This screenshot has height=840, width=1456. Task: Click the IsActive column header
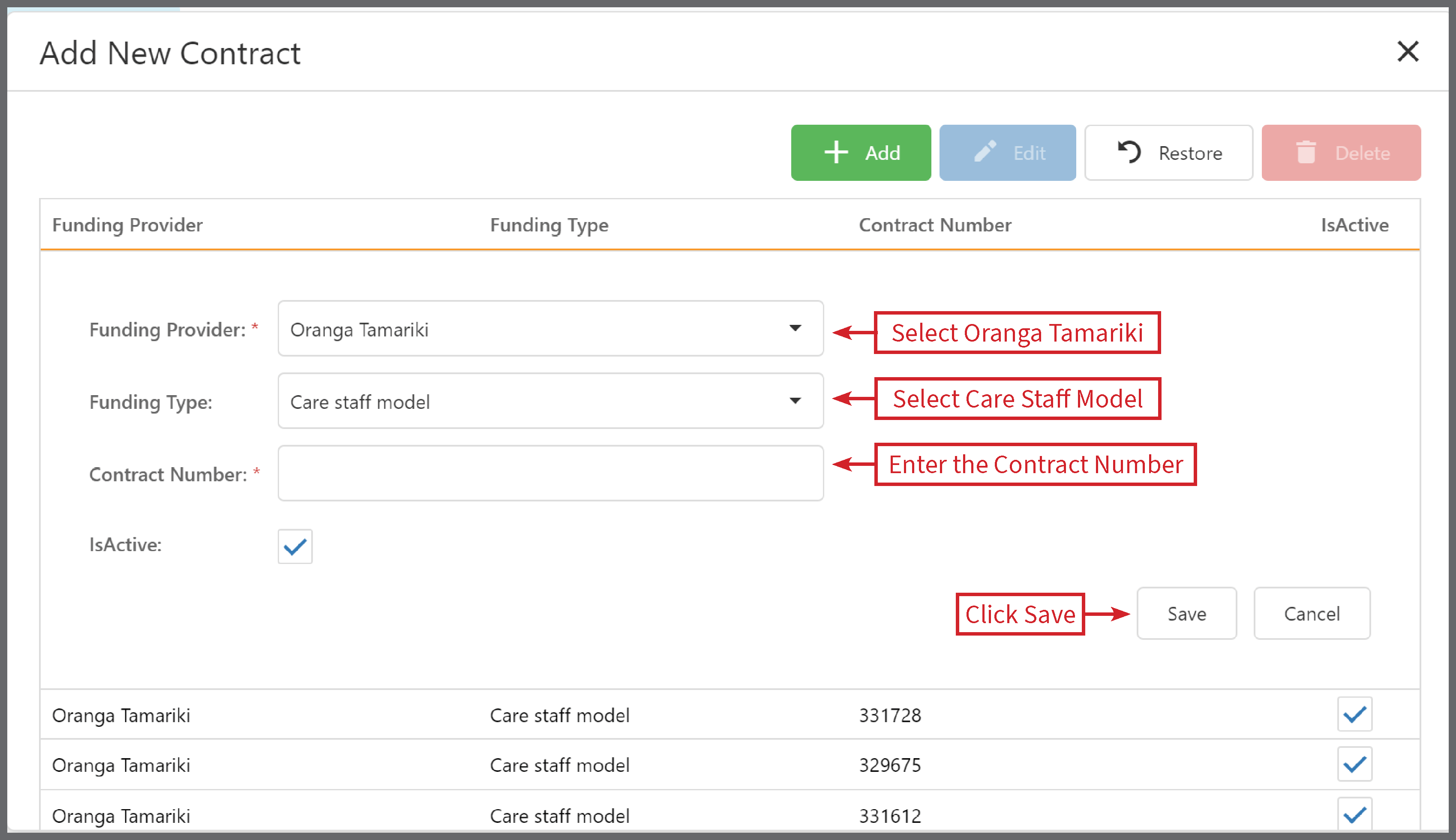(1354, 225)
